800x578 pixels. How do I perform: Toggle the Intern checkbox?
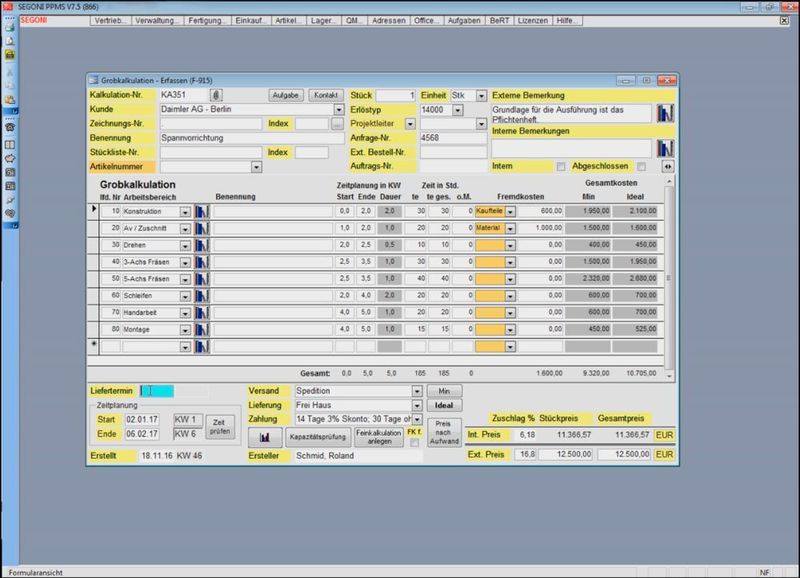coord(561,166)
